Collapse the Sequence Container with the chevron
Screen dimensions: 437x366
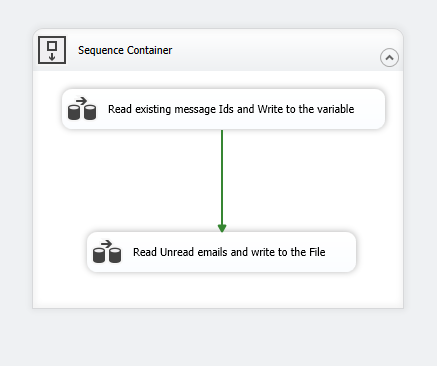[x=389, y=57]
